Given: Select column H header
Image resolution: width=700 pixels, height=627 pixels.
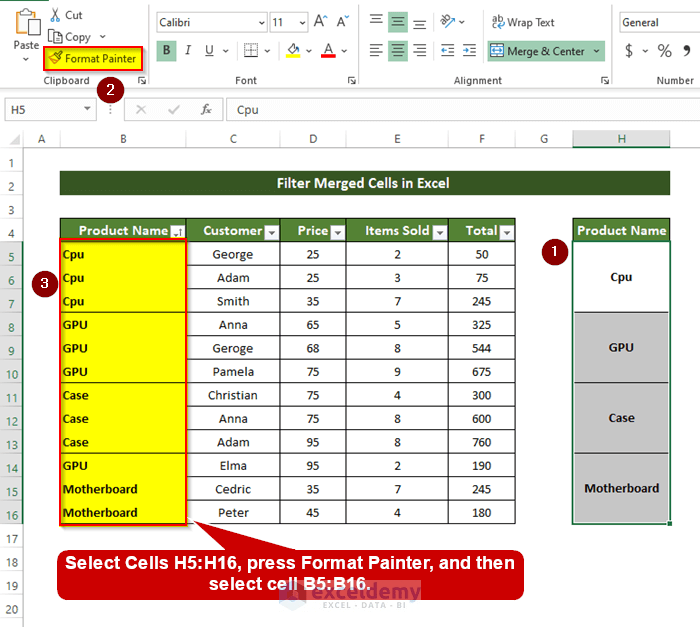Looking at the screenshot, I should click(621, 139).
